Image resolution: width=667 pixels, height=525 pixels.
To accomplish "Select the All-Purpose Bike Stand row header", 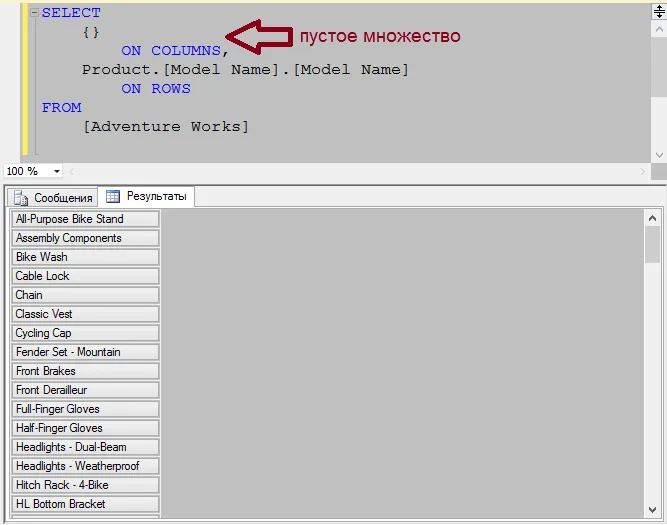I will (85, 219).
